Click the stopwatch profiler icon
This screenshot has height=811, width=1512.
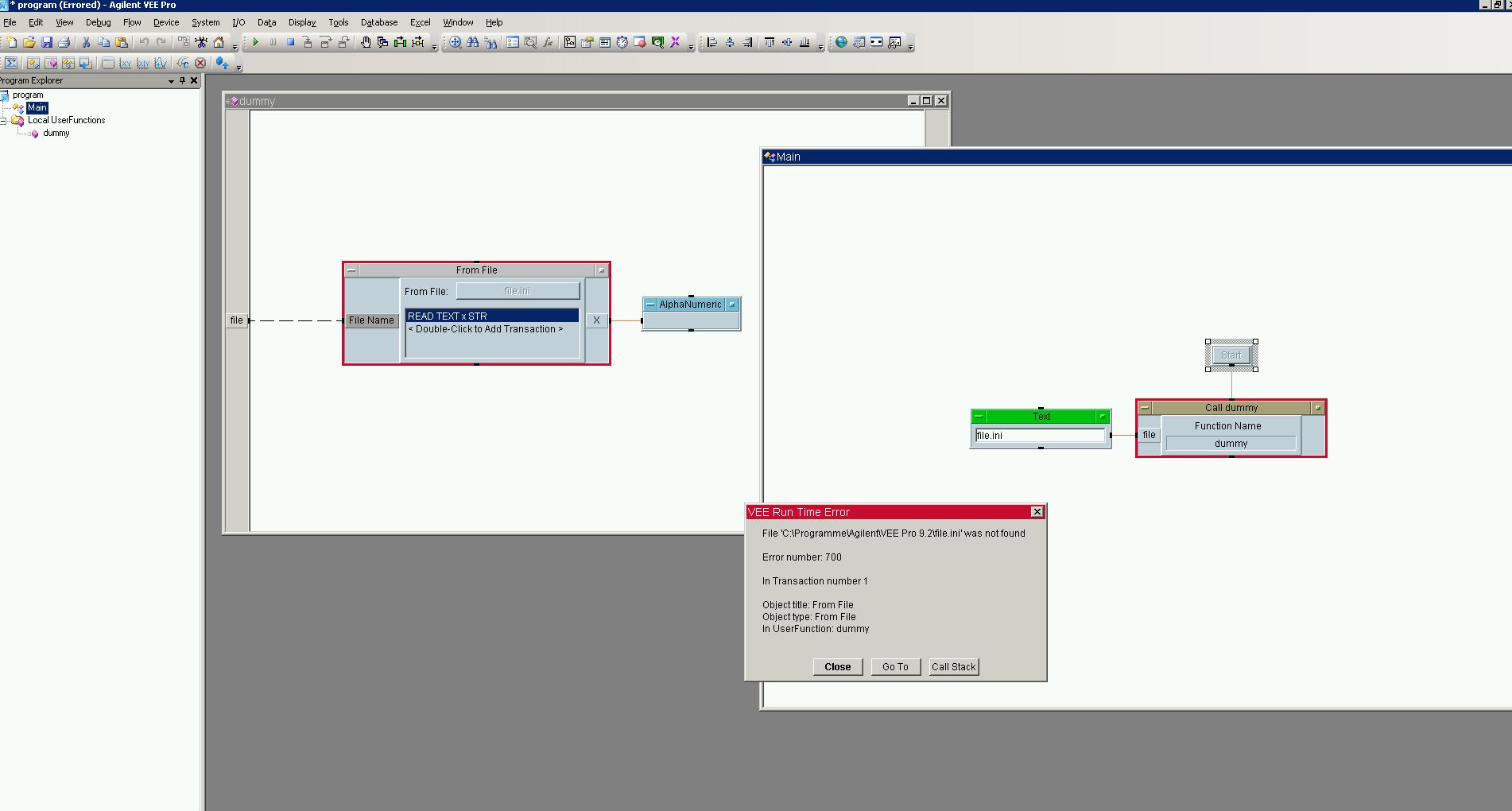click(x=622, y=42)
